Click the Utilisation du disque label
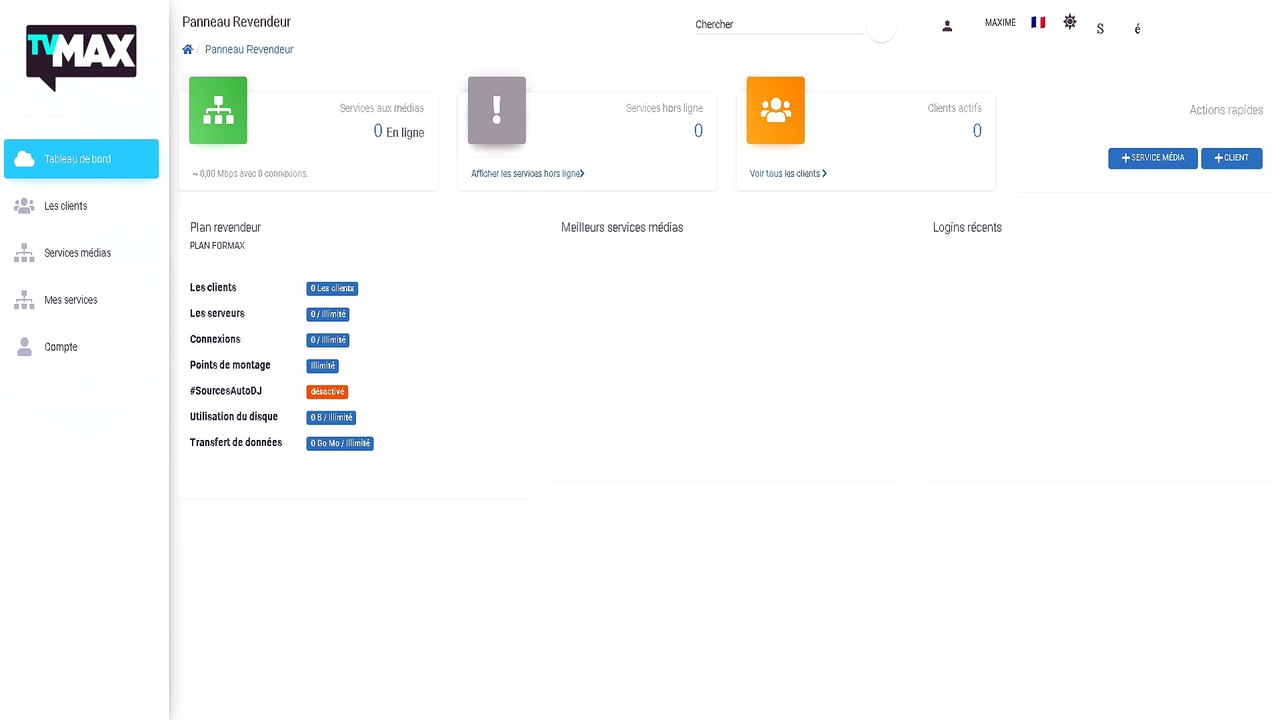 tap(234, 416)
